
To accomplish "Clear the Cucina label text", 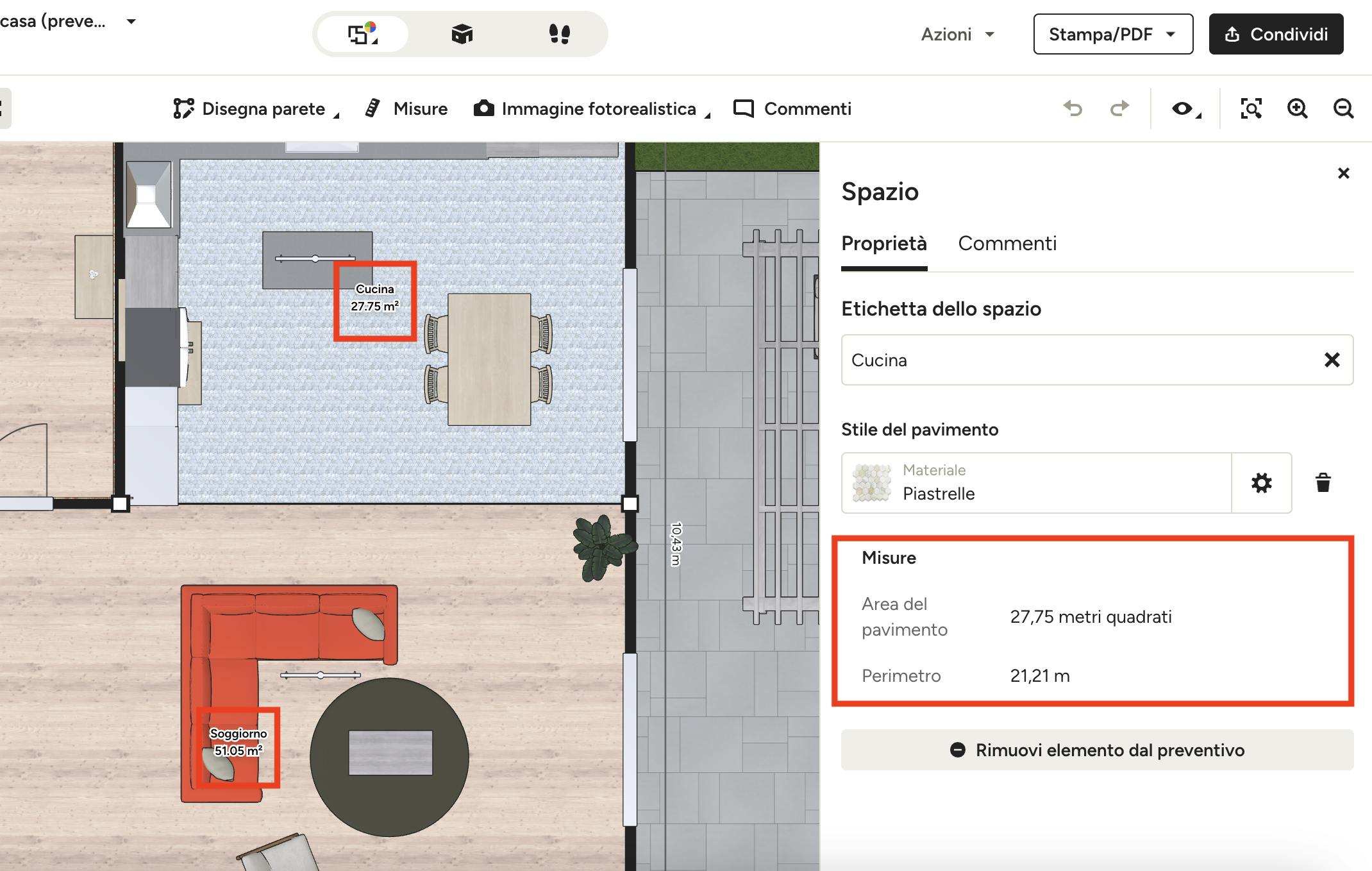I will pyautogui.click(x=1332, y=360).
